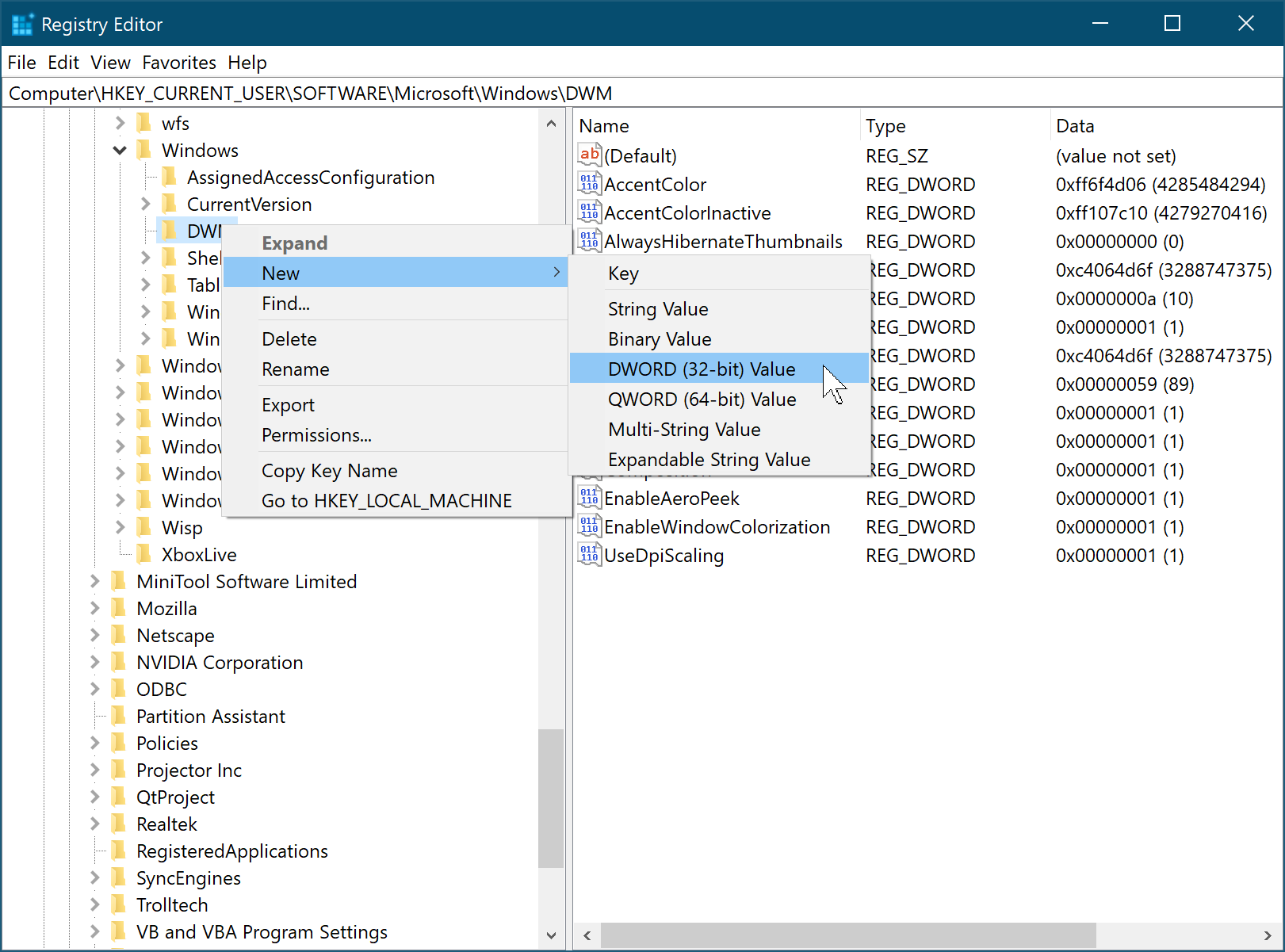Click the AccentColorInactive DWORD icon

click(589, 212)
